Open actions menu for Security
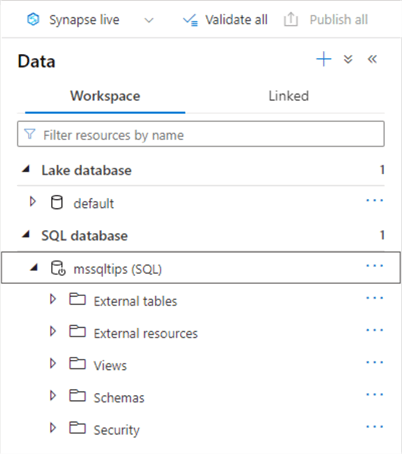 click(x=375, y=427)
